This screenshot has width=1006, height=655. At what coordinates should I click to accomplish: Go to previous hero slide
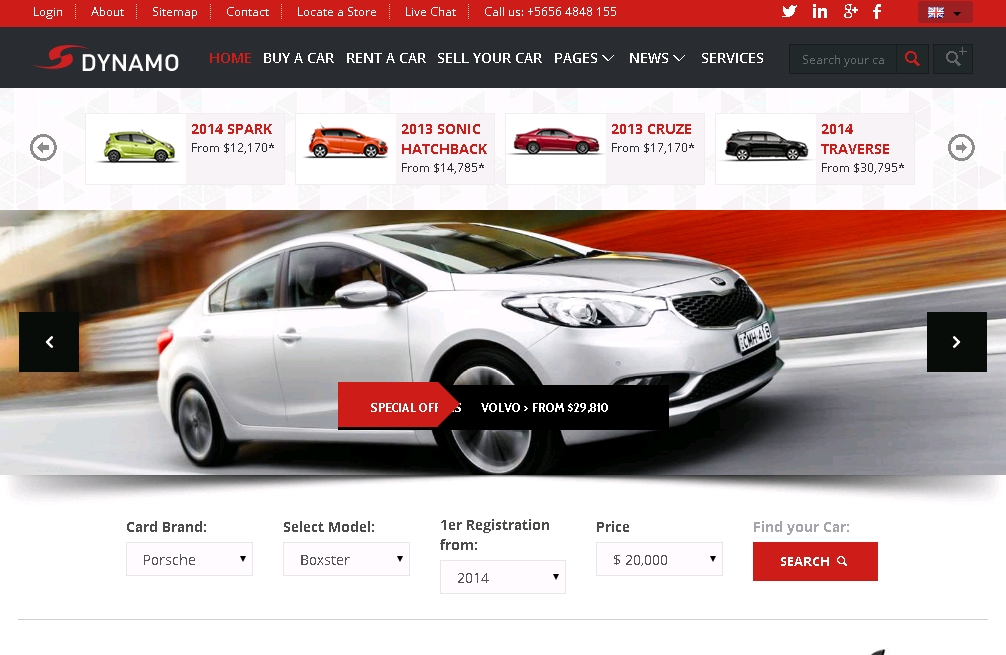(49, 342)
